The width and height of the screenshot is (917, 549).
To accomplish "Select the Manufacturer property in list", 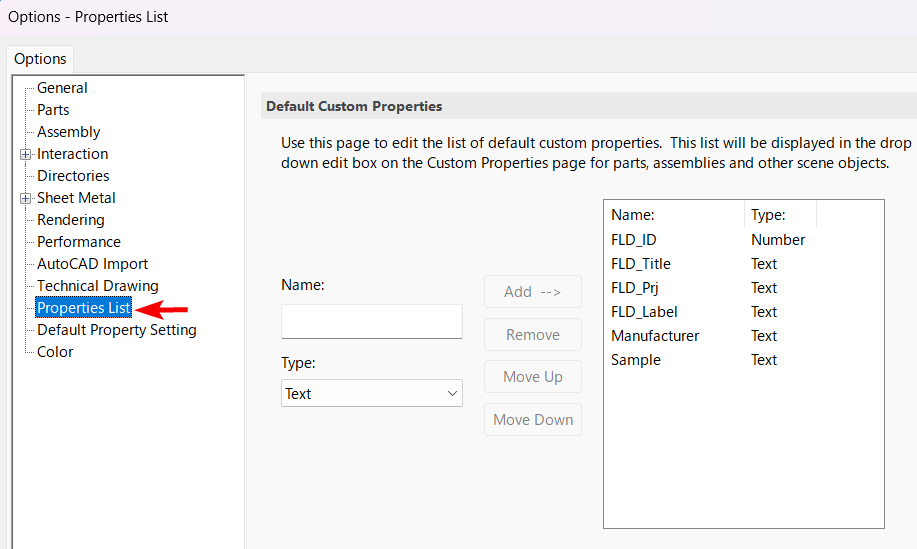I will pos(655,336).
